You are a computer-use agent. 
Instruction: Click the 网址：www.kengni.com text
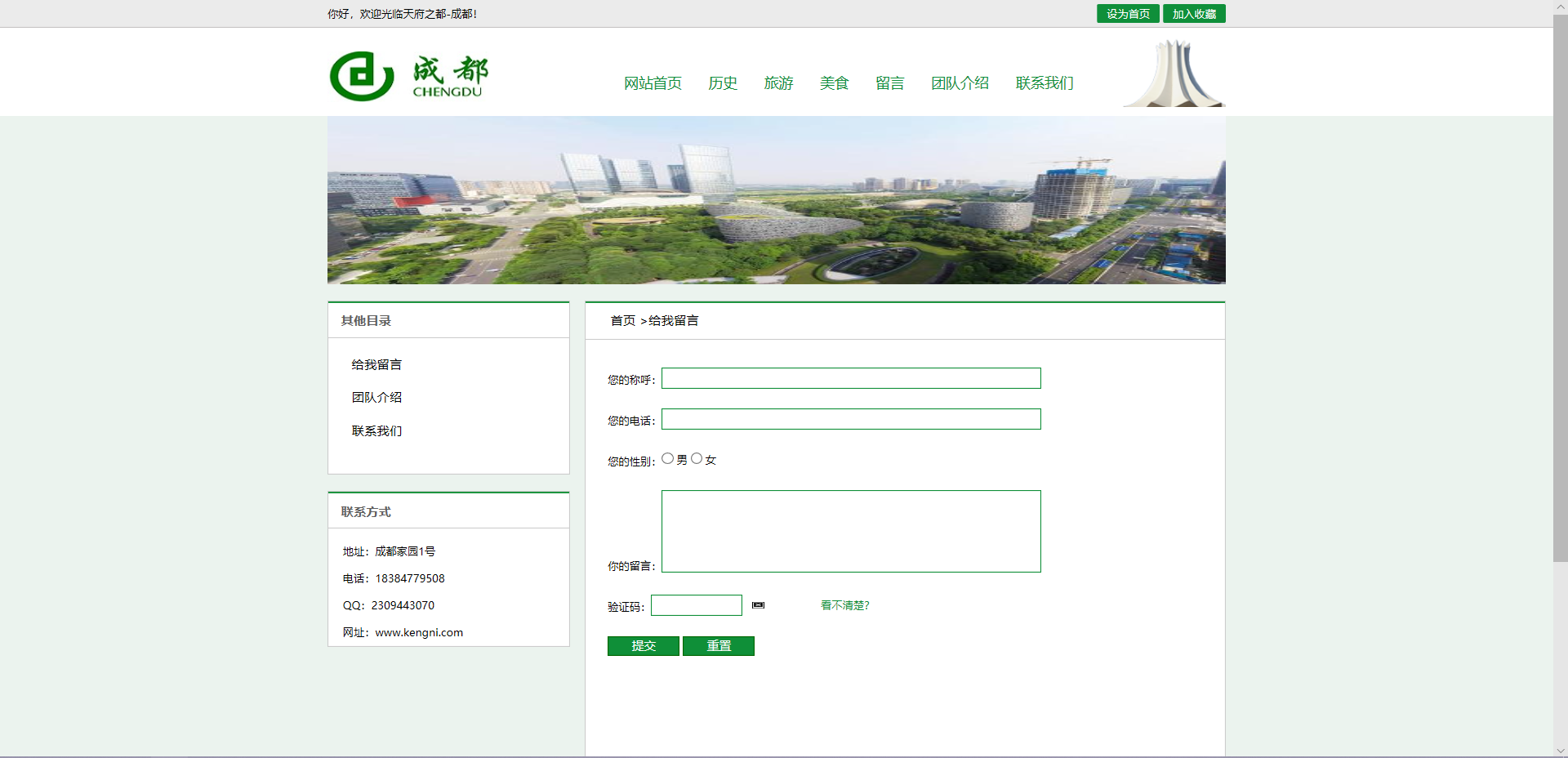pyautogui.click(x=403, y=632)
